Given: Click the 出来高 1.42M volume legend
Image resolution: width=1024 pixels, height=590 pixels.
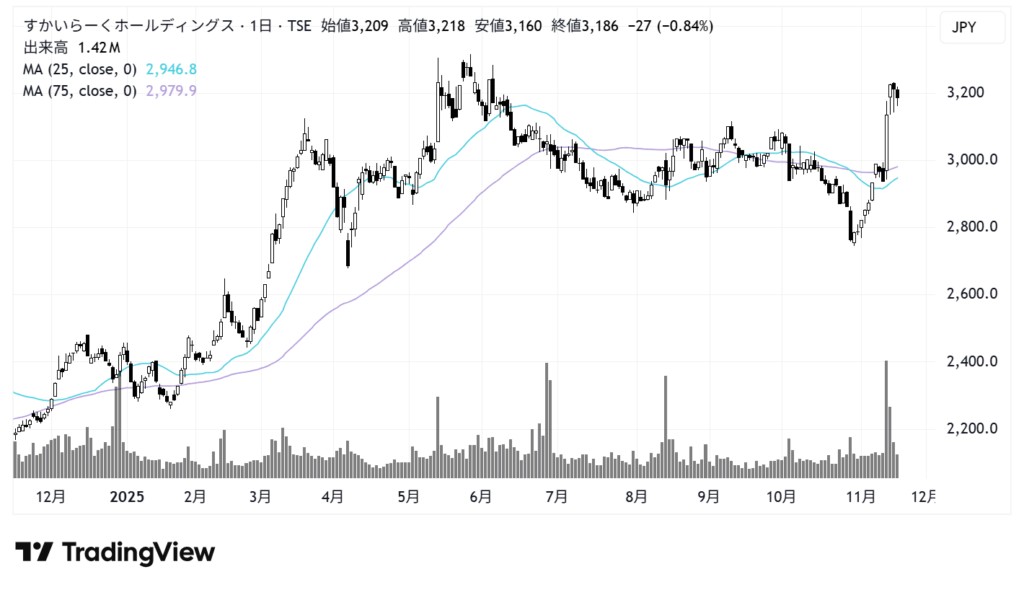Looking at the screenshot, I should (72, 47).
